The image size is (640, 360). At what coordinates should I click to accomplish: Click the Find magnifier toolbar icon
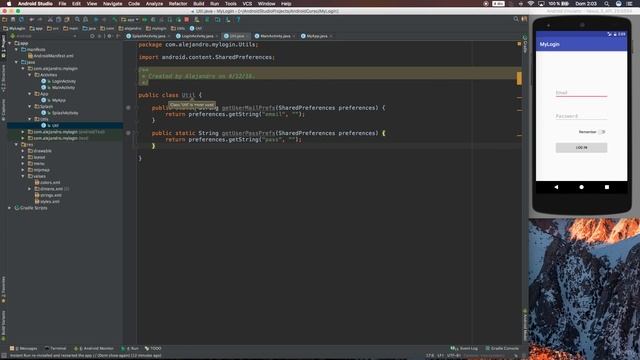[x=77, y=19]
